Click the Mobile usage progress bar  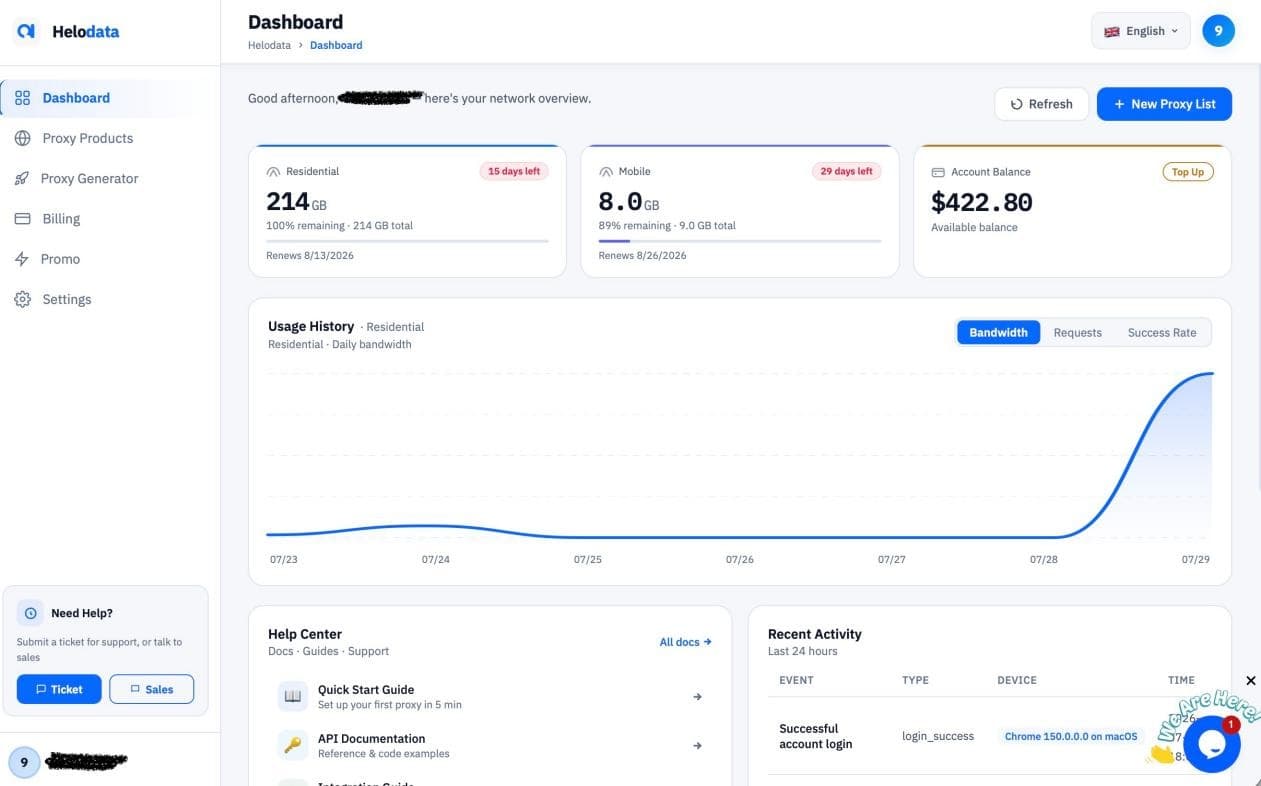(x=740, y=241)
